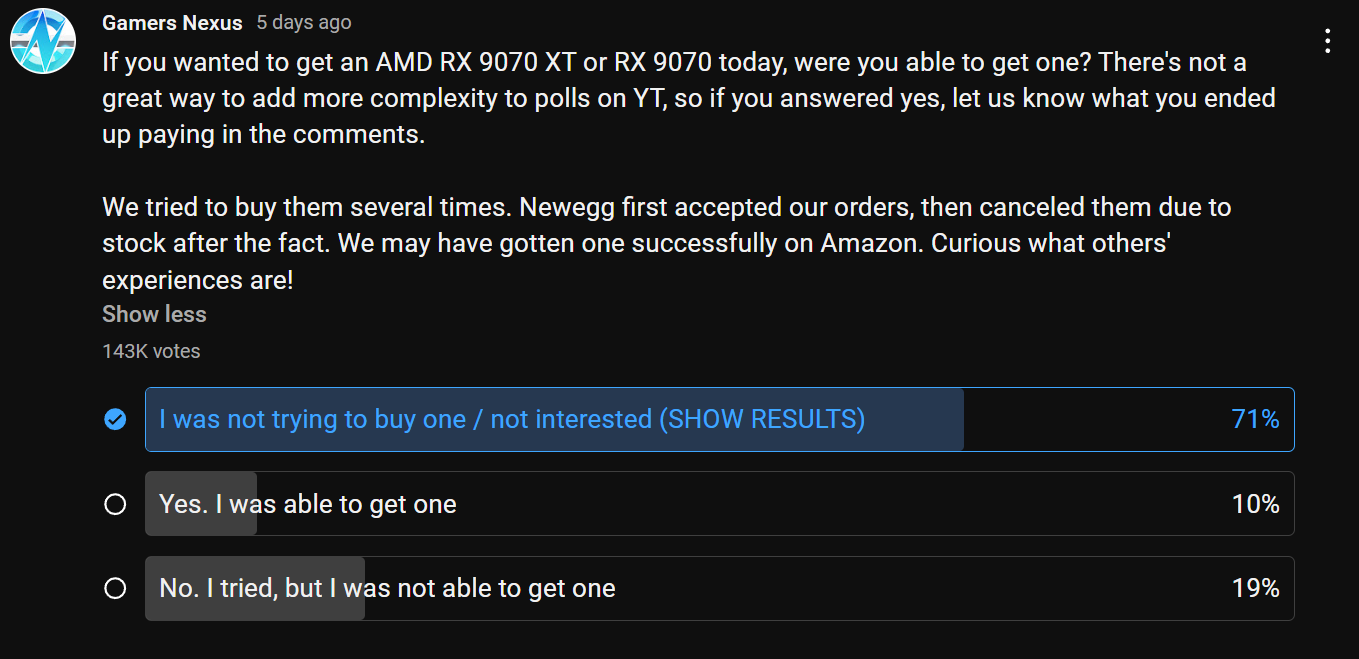1359x659 pixels.
Task: Choose the "Yes. I was able to get one" text
Action: click(x=308, y=504)
